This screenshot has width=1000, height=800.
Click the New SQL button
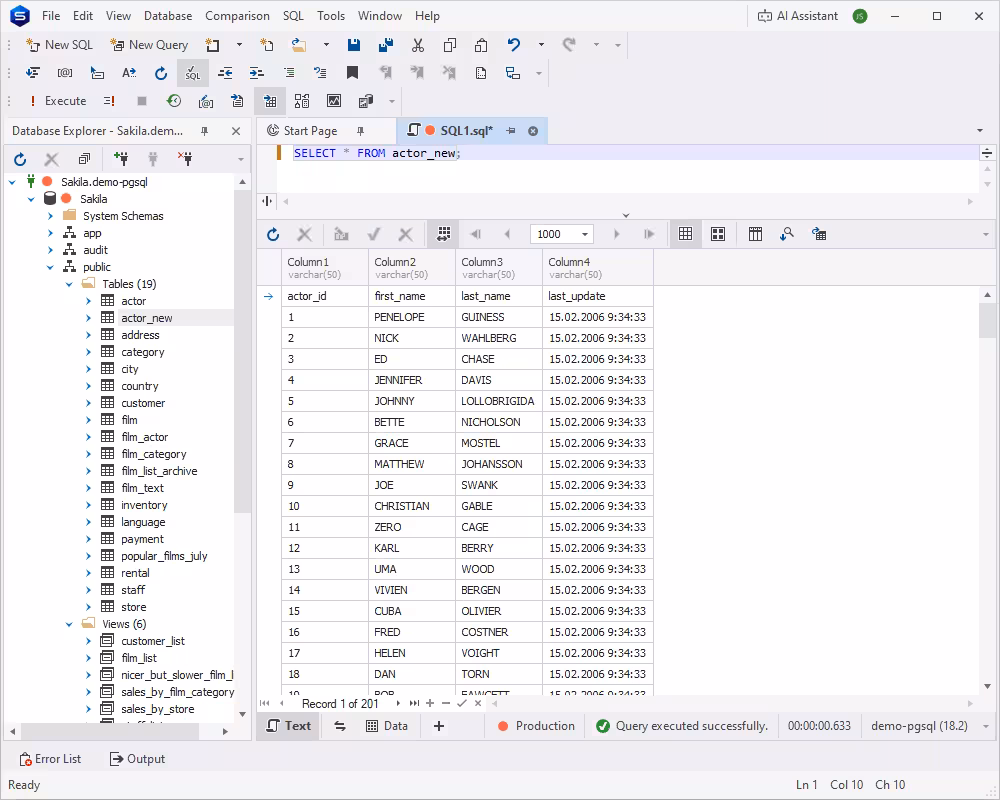click(x=59, y=45)
